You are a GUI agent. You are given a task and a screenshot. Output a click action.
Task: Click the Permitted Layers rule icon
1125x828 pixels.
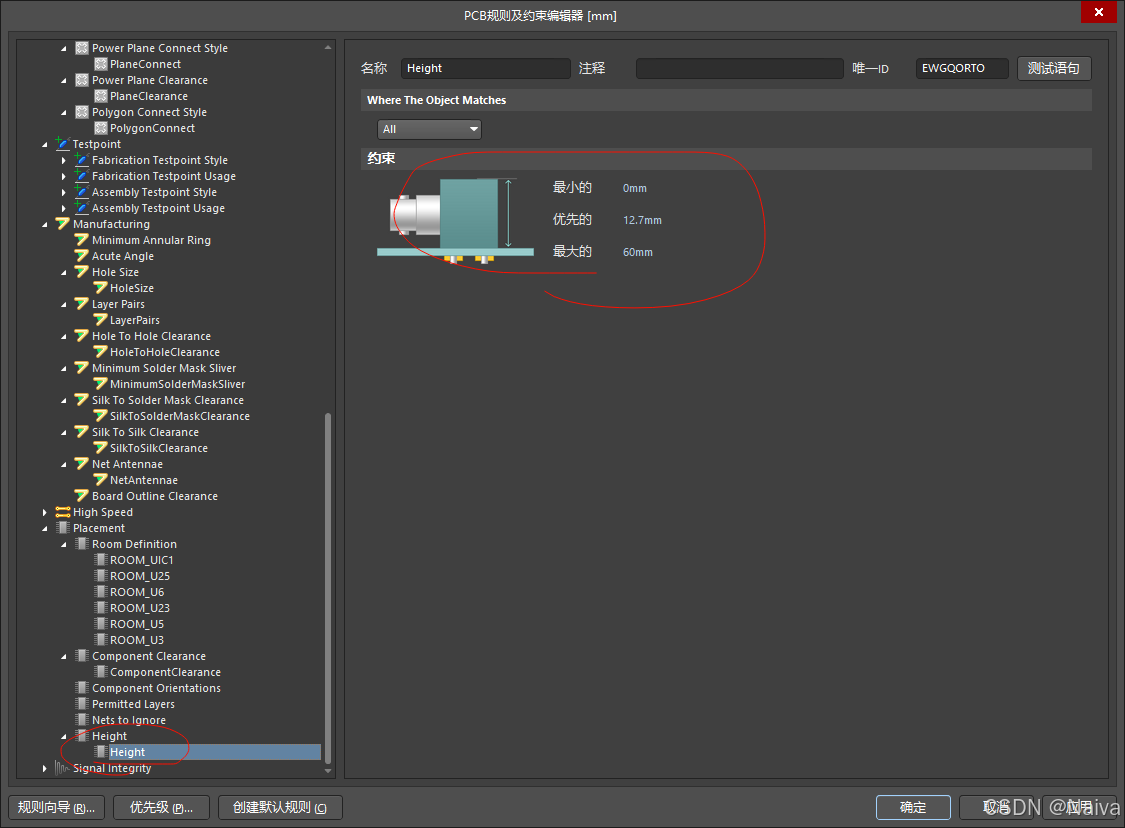coord(83,704)
